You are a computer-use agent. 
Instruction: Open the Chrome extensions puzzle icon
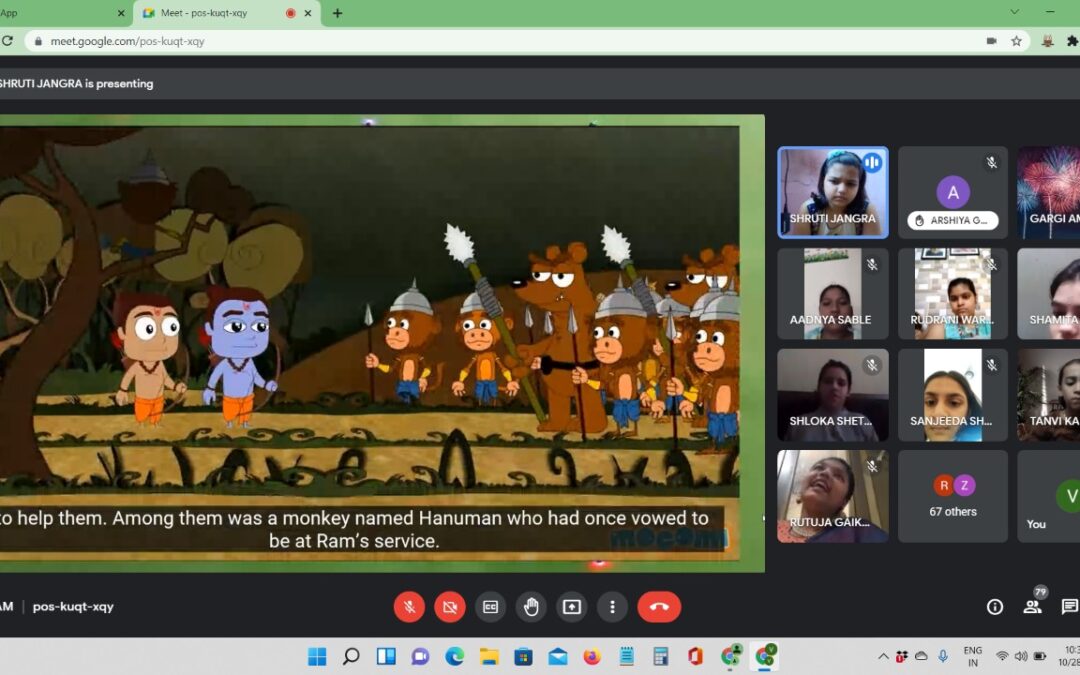click(x=1072, y=41)
